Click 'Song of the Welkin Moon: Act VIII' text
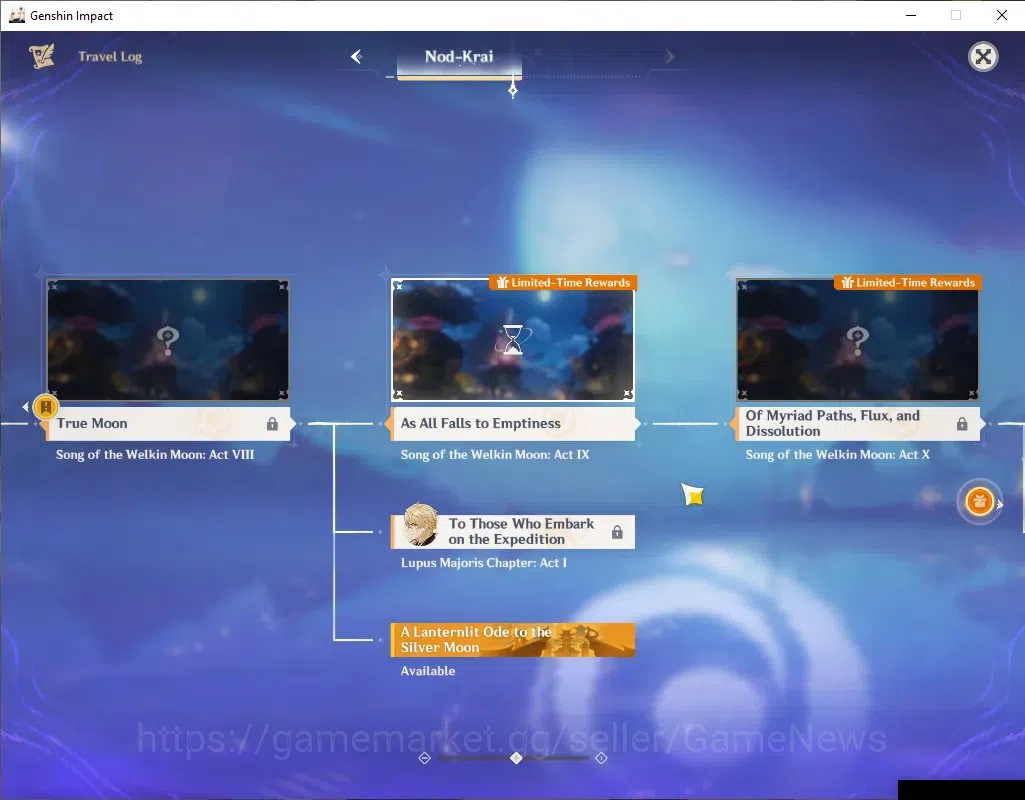This screenshot has height=800, width=1025. (155, 454)
